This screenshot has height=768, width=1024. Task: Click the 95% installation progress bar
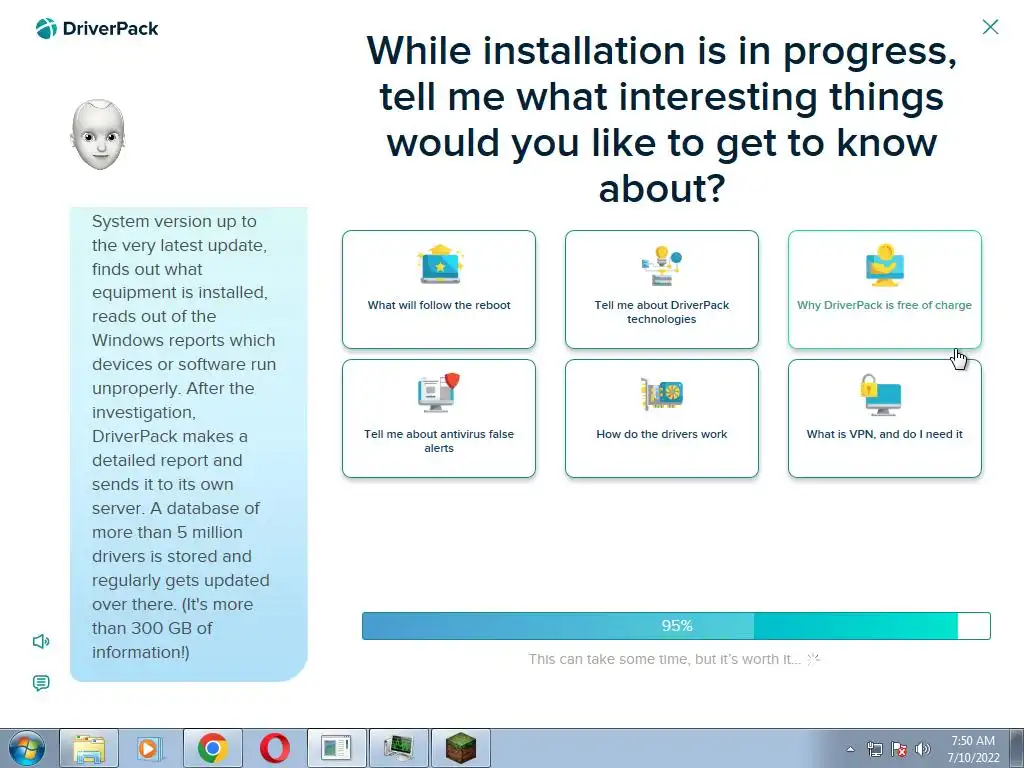coord(676,626)
